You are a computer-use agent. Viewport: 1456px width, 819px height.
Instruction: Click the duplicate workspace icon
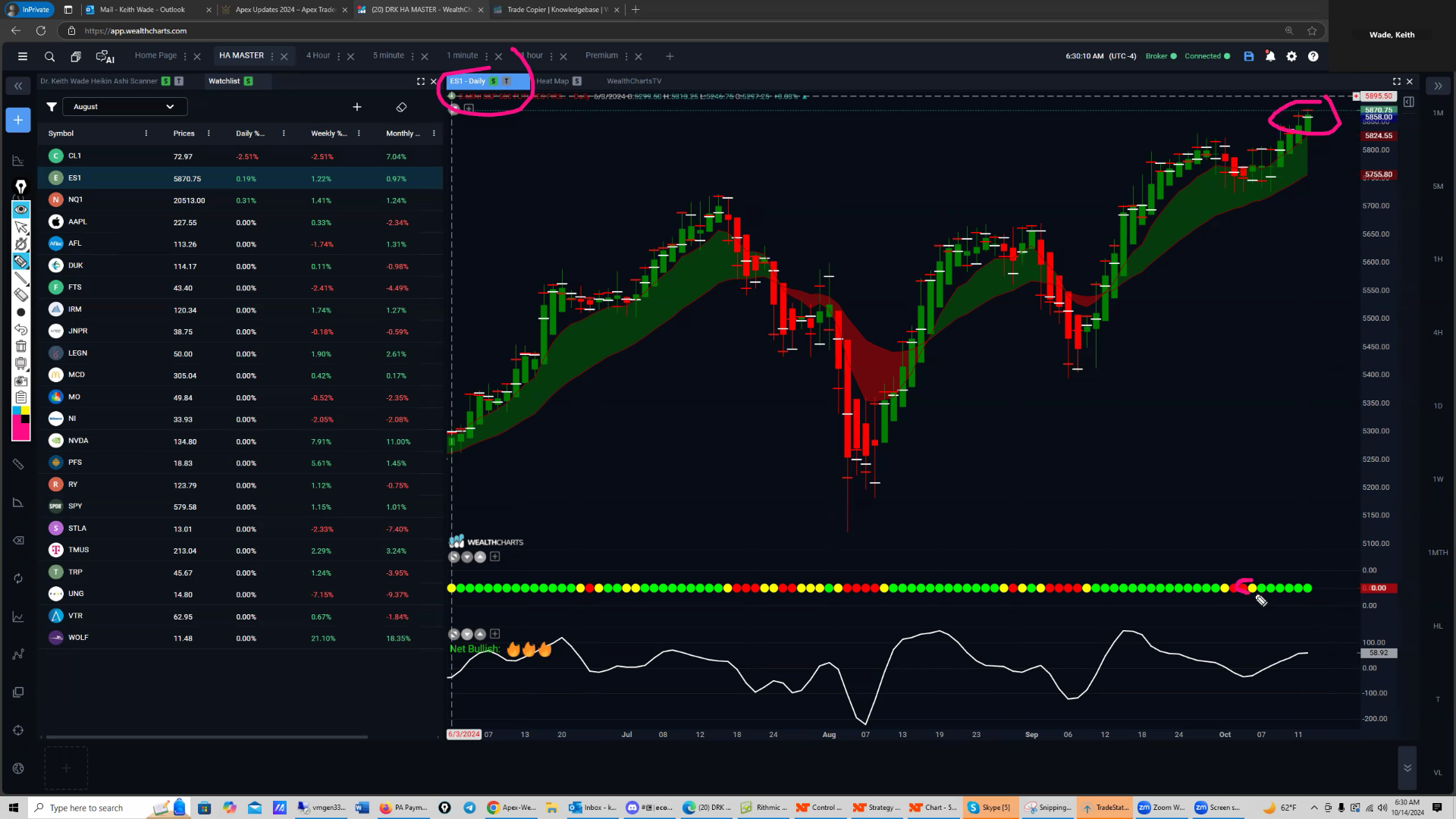(76, 56)
